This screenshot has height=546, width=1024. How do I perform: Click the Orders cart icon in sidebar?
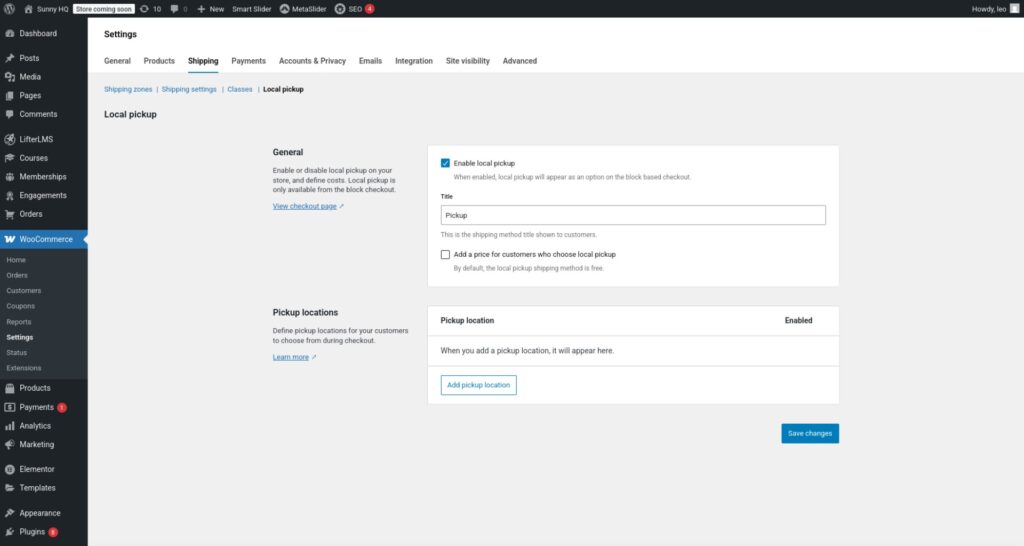coord(10,214)
